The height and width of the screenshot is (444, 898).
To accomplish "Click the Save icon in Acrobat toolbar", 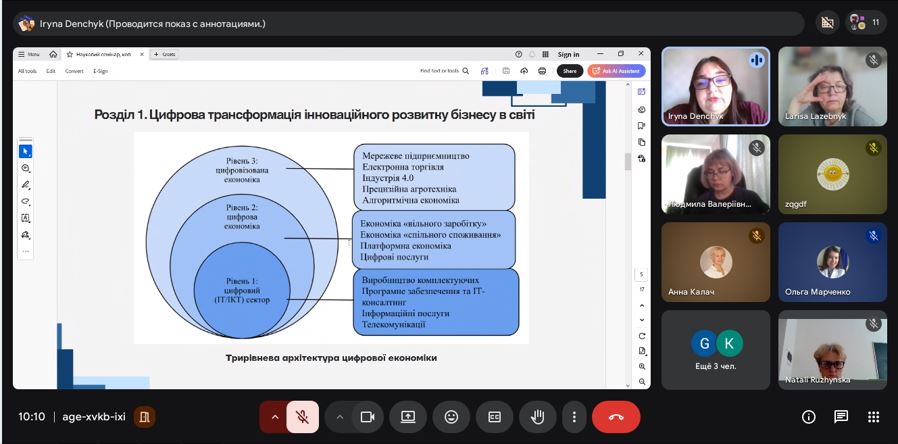I will pyautogui.click(x=506, y=71).
